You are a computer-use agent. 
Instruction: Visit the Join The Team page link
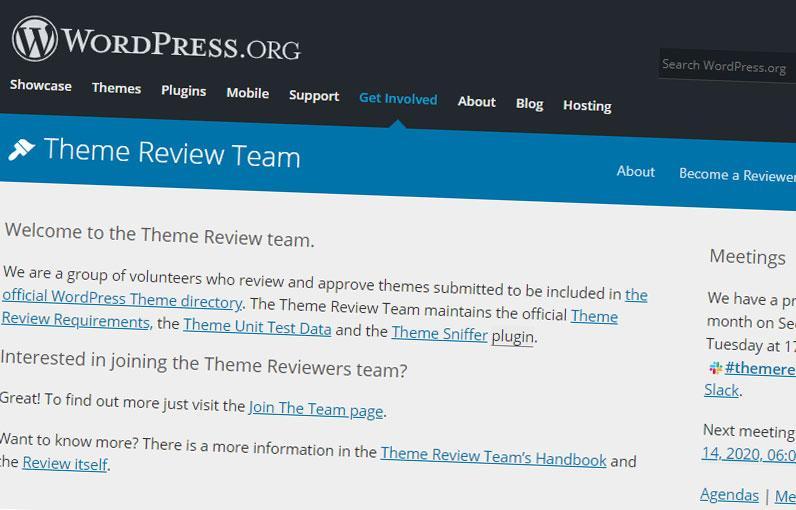(316, 409)
